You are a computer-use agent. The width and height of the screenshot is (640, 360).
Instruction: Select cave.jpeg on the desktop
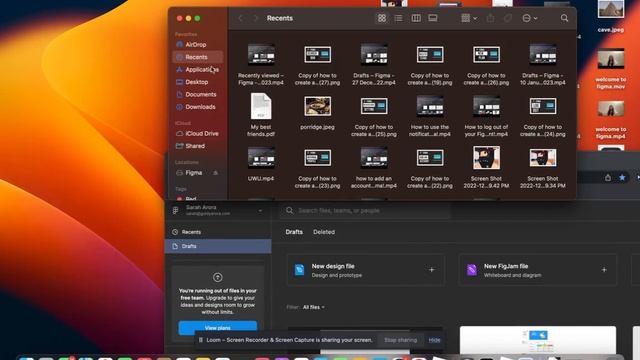tap(611, 17)
